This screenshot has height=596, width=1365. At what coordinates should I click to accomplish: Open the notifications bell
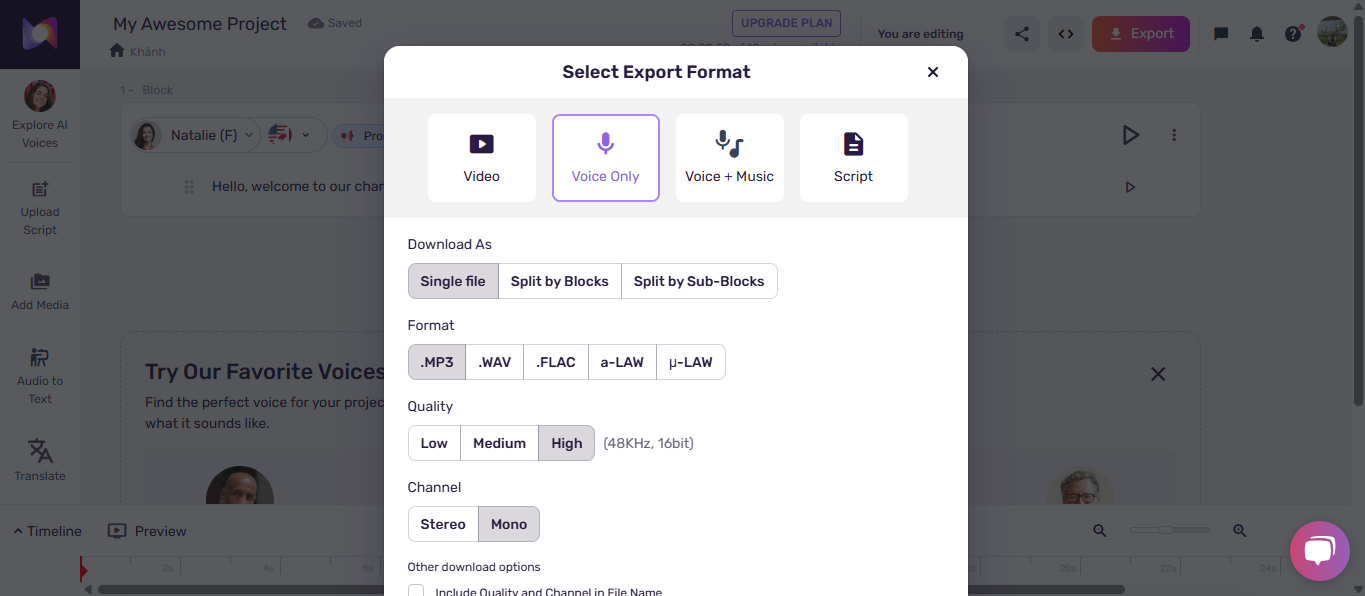(x=1257, y=34)
